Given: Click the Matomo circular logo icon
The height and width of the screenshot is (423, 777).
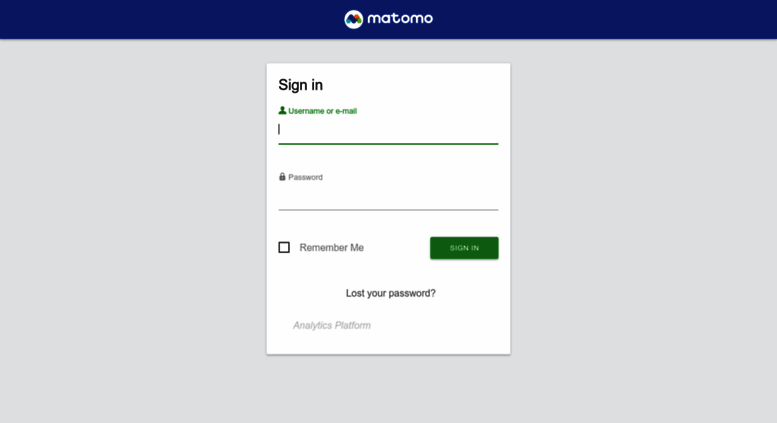Looking at the screenshot, I should pos(354,19).
